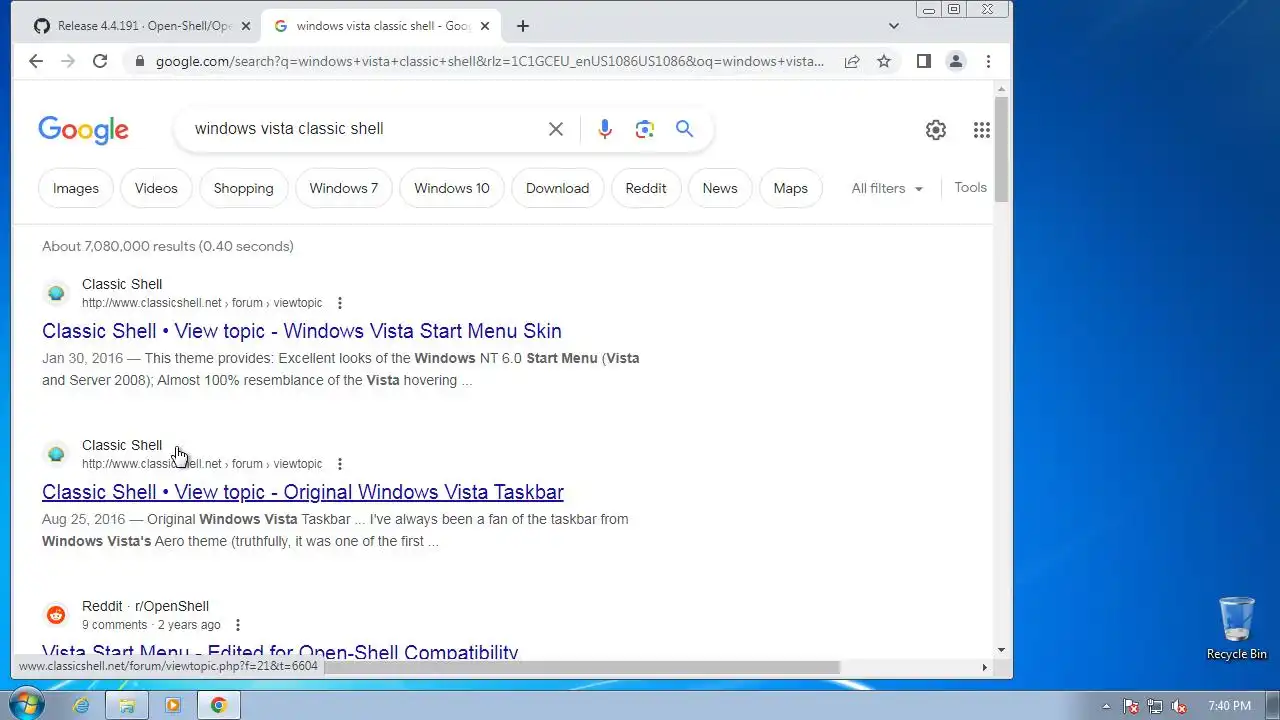
Task: Filter results by Videos
Action: pos(156,188)
